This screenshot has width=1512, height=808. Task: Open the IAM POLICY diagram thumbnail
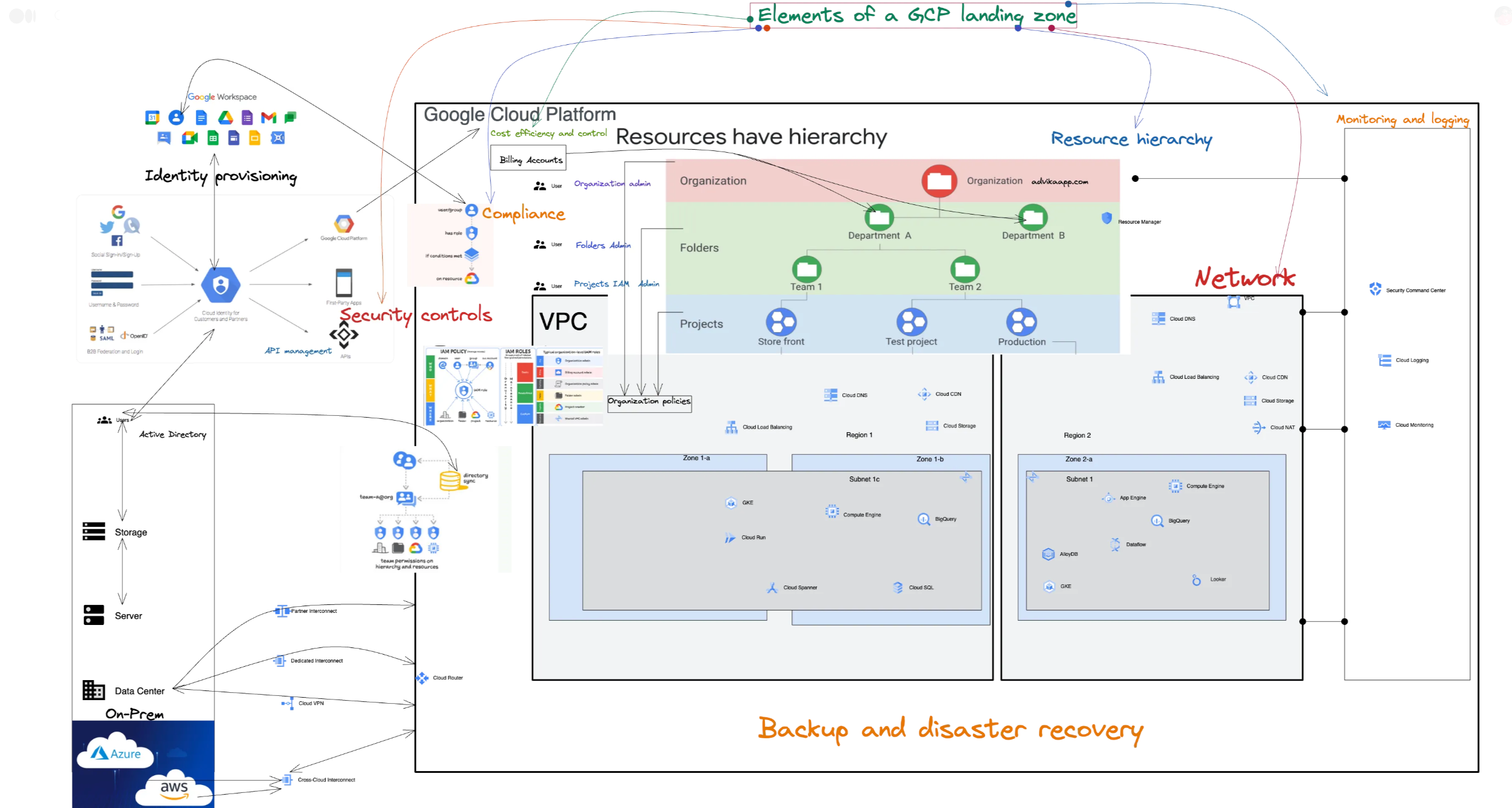coord(462,386)
